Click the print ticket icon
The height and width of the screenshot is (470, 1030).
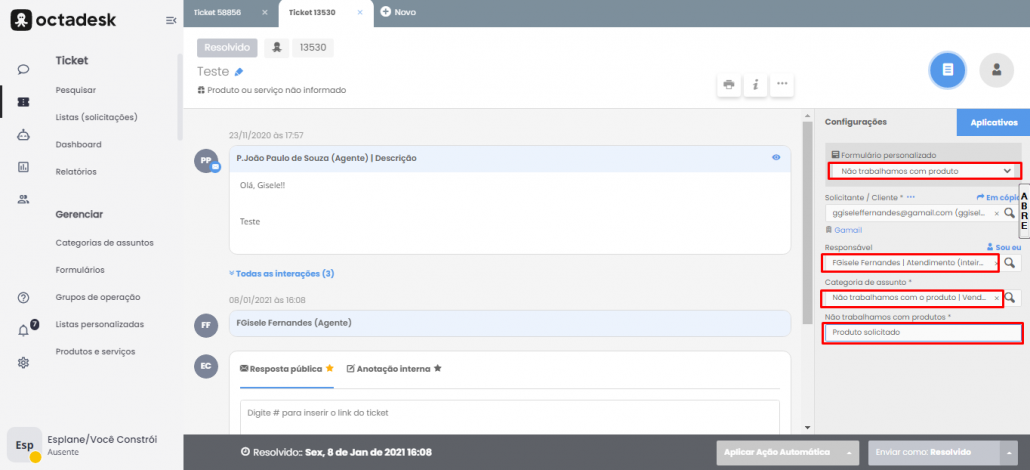[729, 84]
